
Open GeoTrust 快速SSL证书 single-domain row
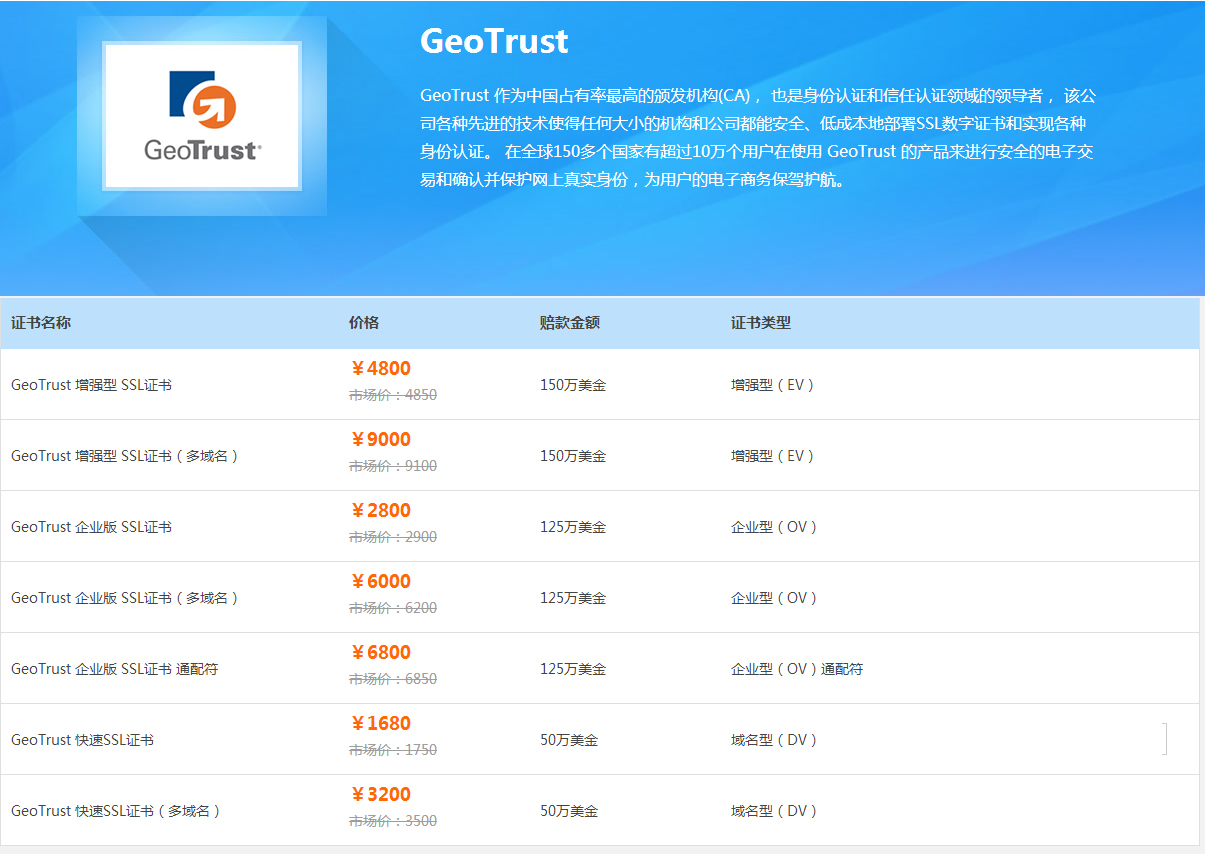(x=83, y=740)
